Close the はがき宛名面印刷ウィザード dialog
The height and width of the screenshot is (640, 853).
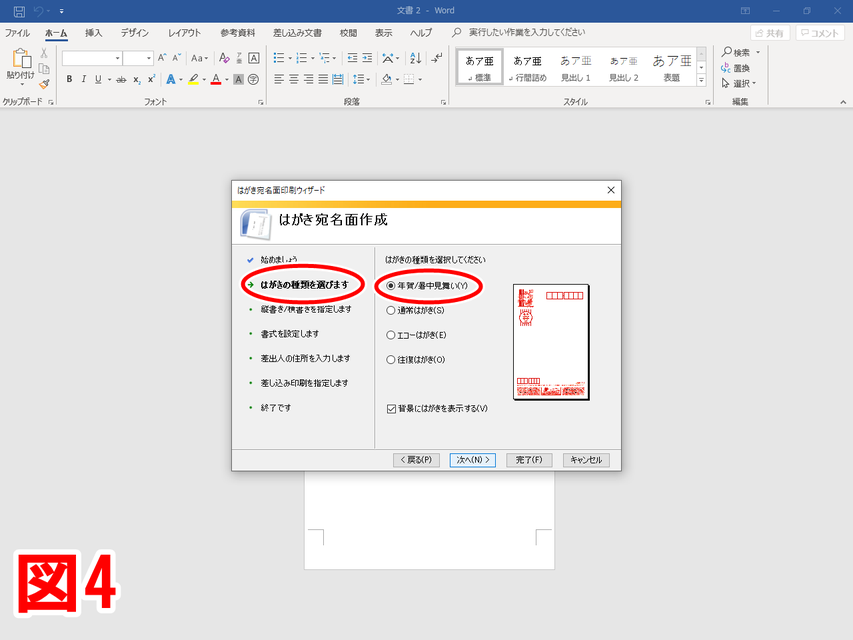pos(611,190)
